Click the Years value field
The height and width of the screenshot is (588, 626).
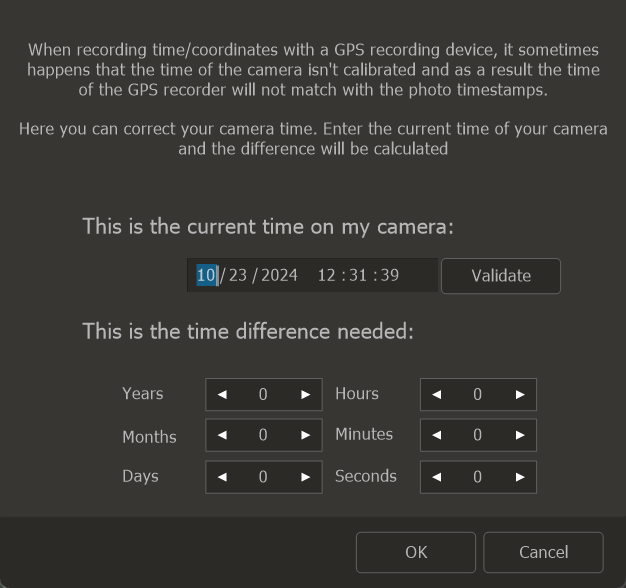(264, 395)
